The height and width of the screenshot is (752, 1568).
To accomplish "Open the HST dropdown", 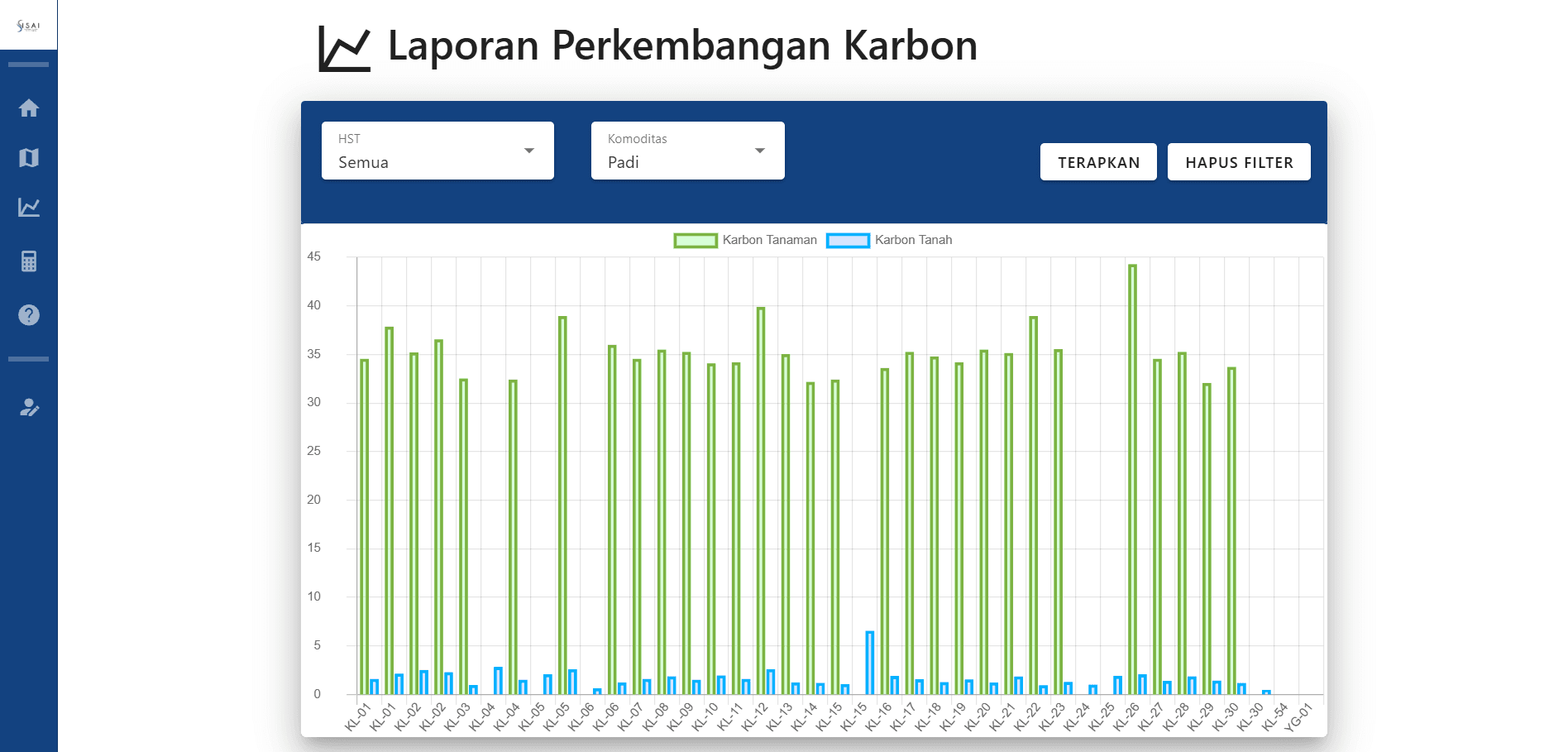I will coord(437,151).
